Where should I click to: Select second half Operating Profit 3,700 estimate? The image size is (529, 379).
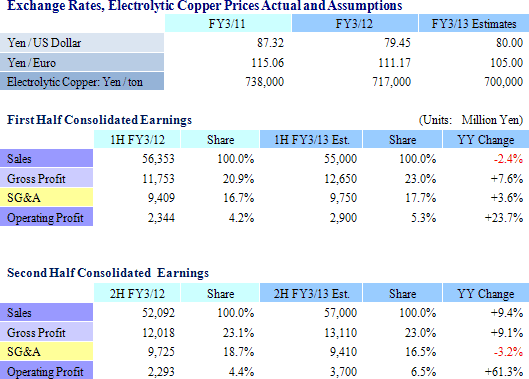(x=343, y=372)
